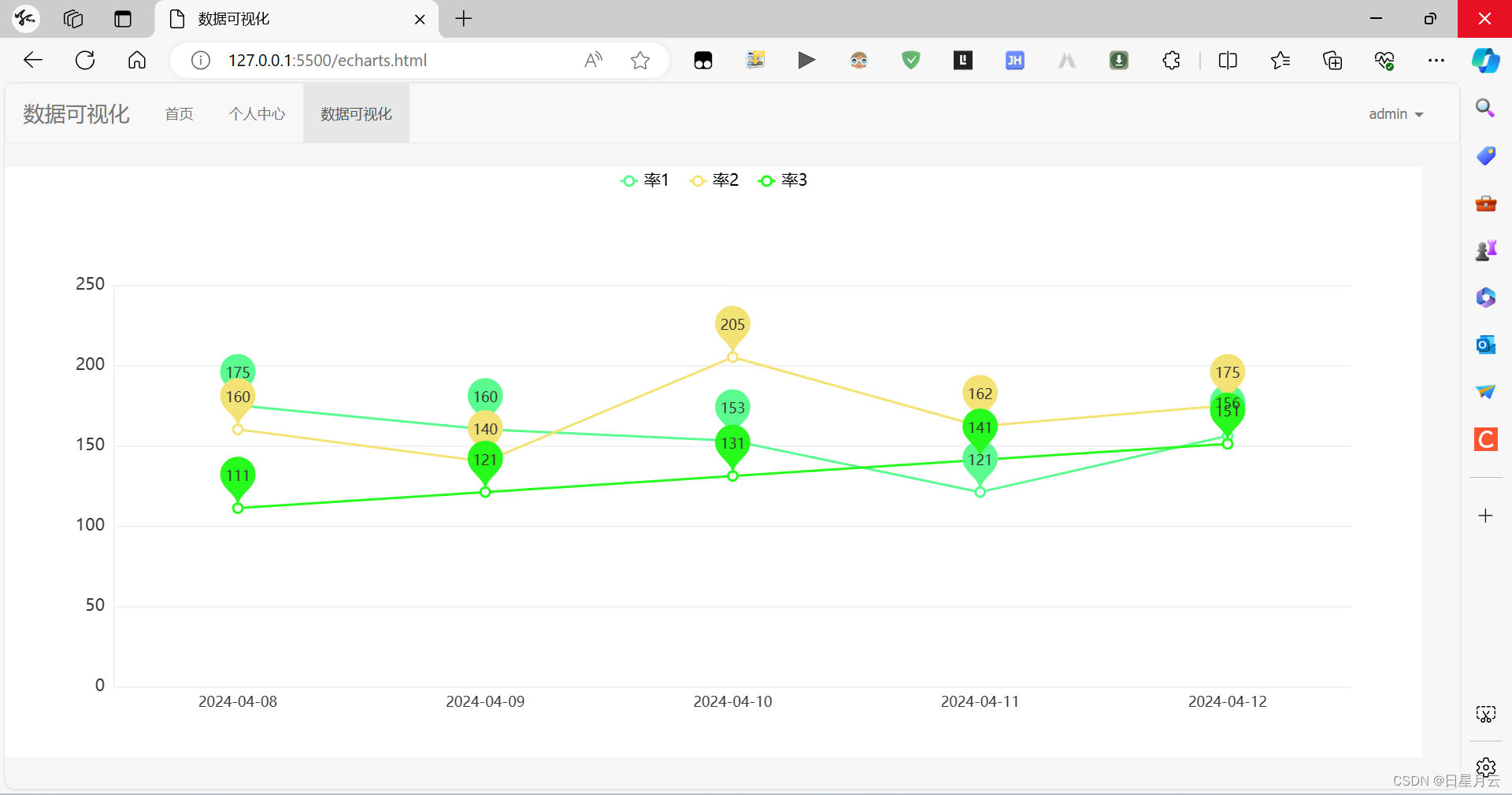Click light green 153 marker

(x=732, y=408)
